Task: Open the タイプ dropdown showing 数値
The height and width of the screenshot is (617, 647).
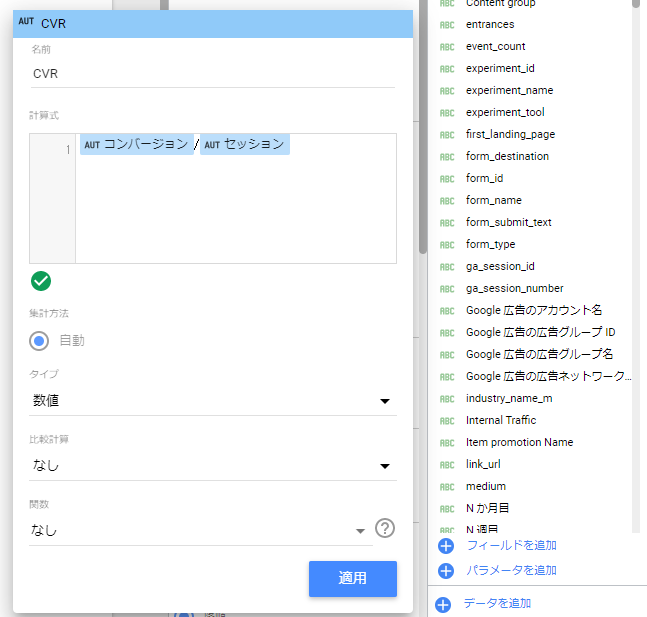Action: coord(212,401)
